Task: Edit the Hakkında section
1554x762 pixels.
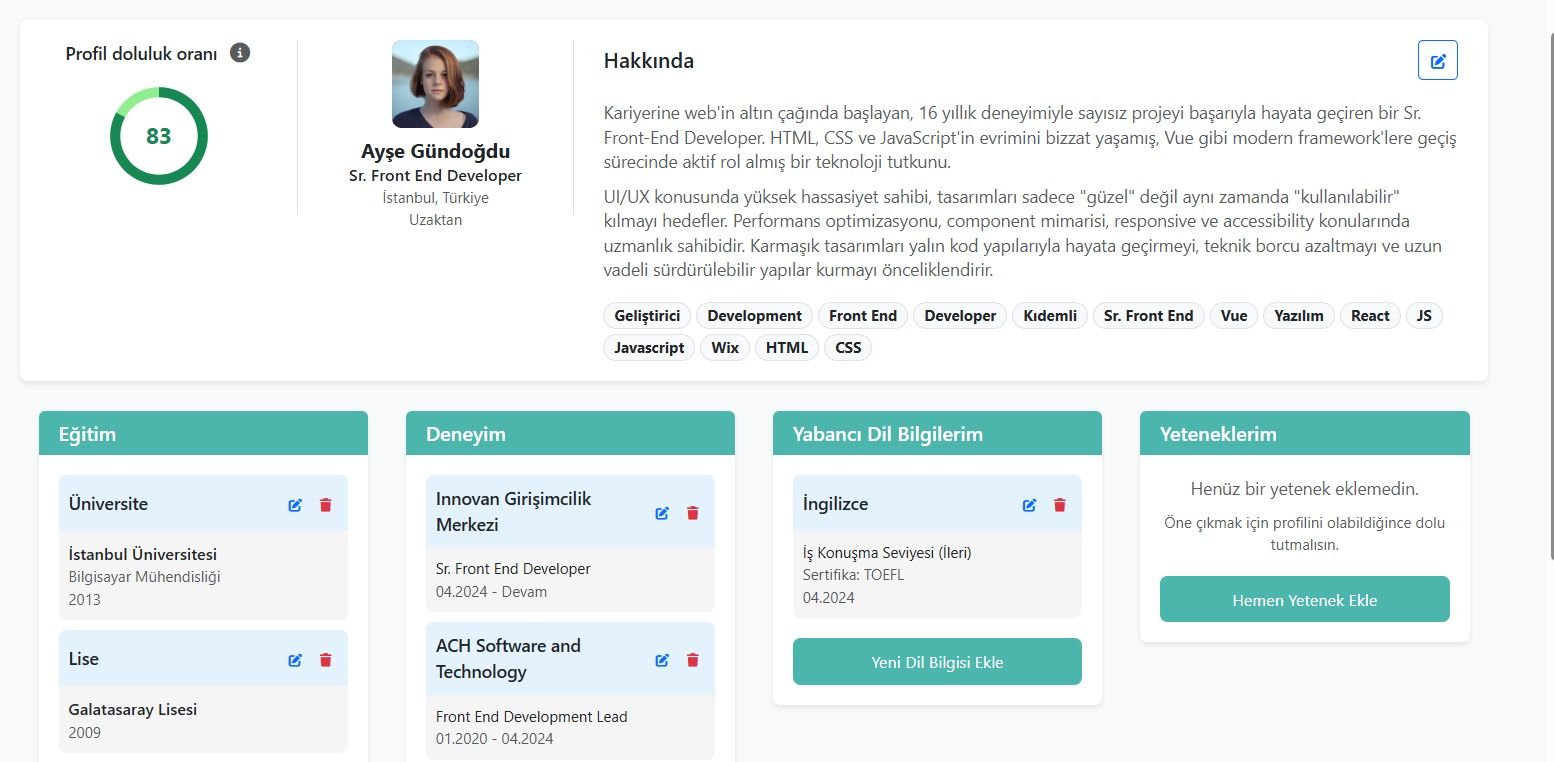Action: coord(1437,61)
